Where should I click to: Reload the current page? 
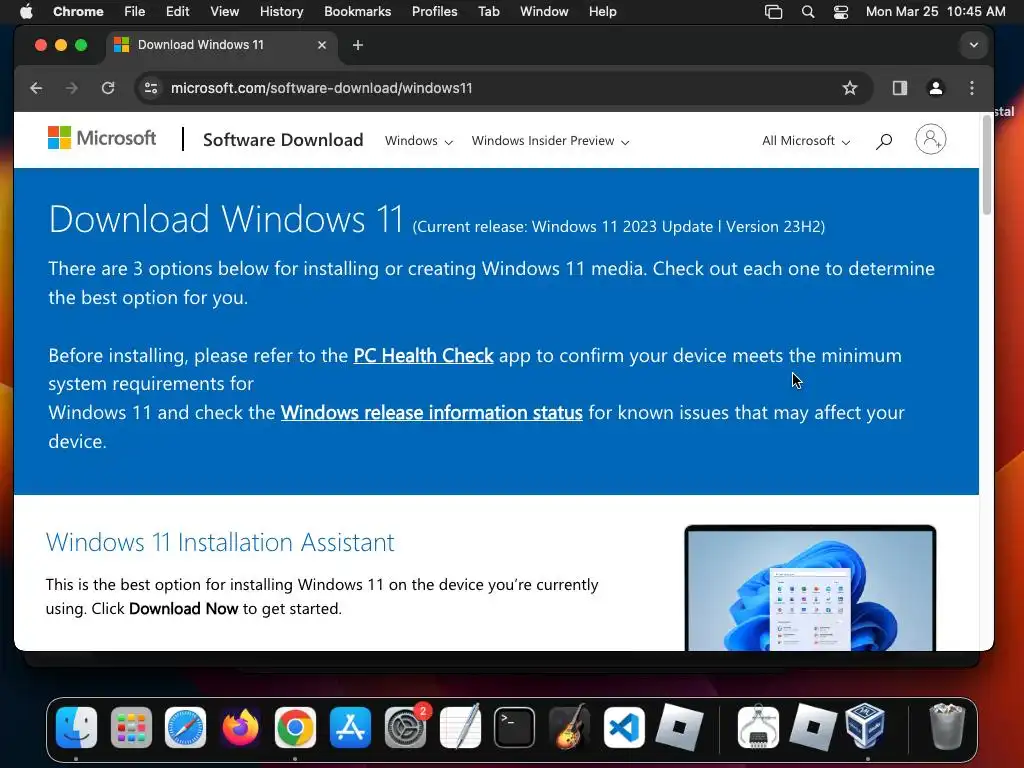108,88
